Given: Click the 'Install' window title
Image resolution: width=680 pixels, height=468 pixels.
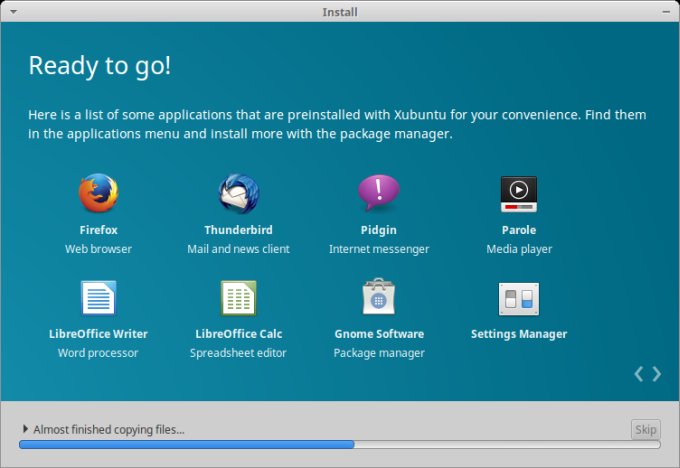Looking at the screenshot, I should coord(340,12).
